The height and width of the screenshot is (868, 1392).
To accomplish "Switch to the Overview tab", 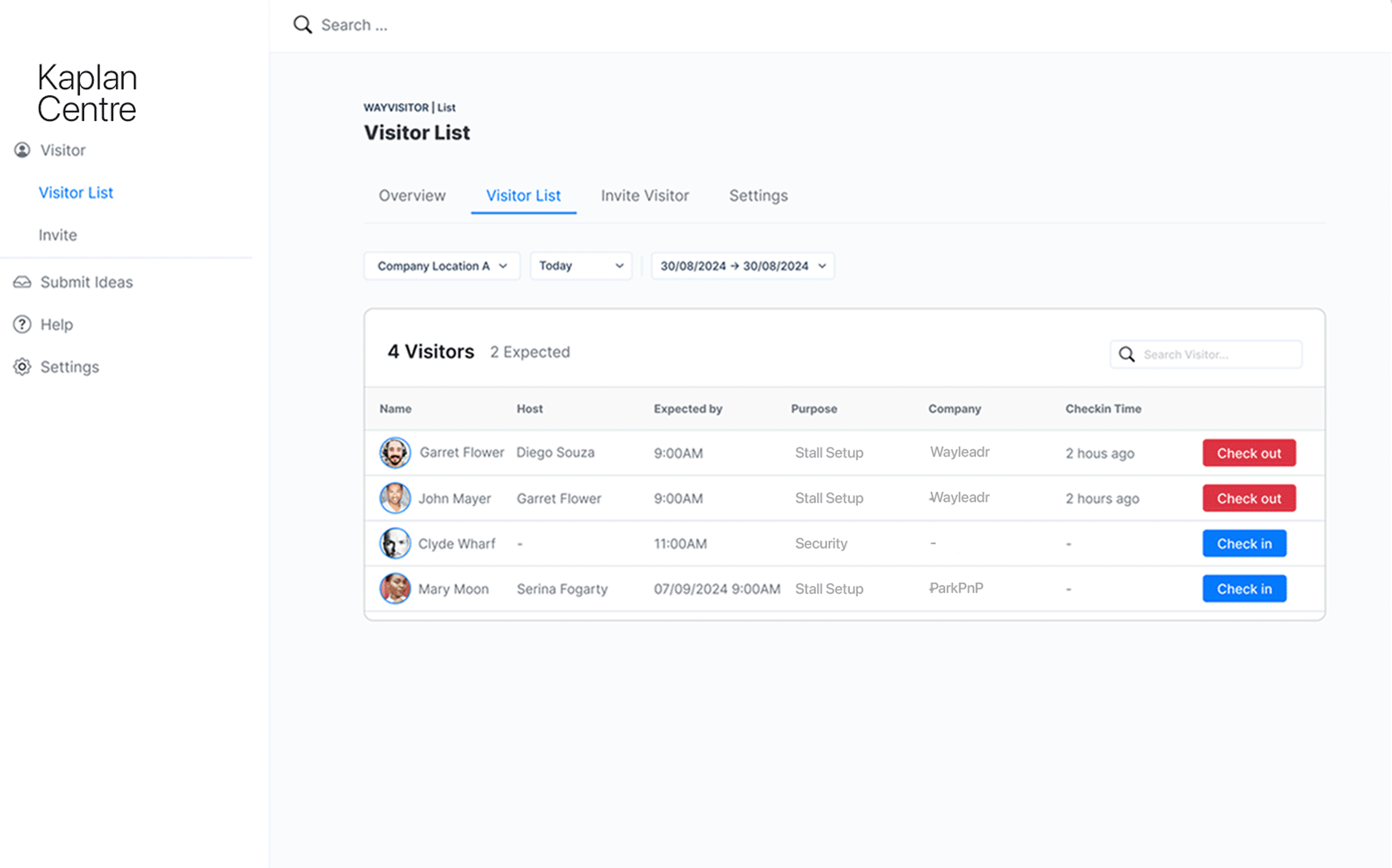I will tap(411, 195).
